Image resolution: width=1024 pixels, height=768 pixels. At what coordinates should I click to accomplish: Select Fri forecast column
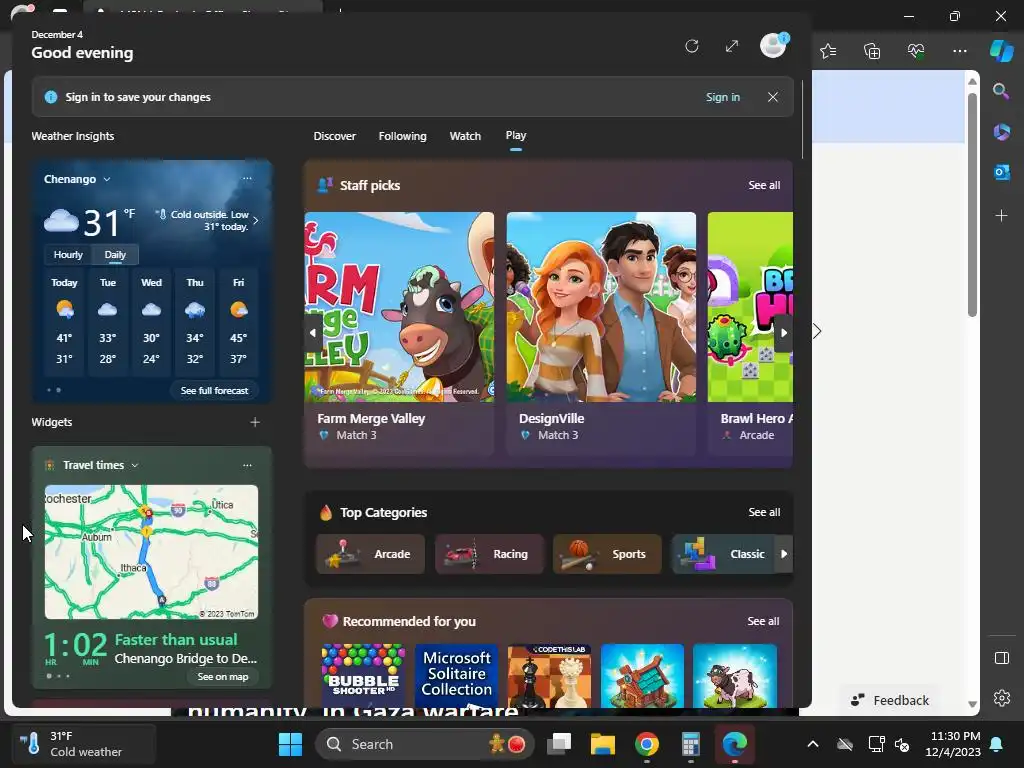pyautogui.click(x=238, y=321)
